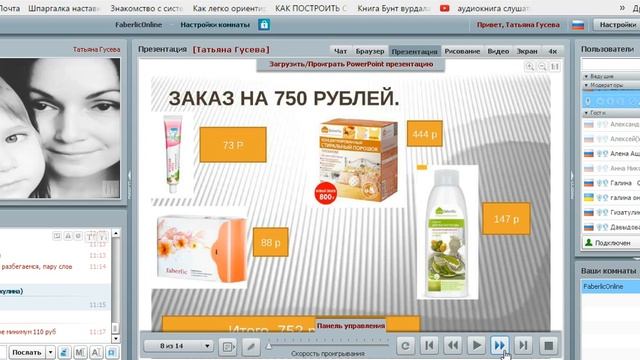The image size is (640, 360).
Task: Open the Послать button dropdown arrow
Action: pyautogui.click(x=50, y=352)
